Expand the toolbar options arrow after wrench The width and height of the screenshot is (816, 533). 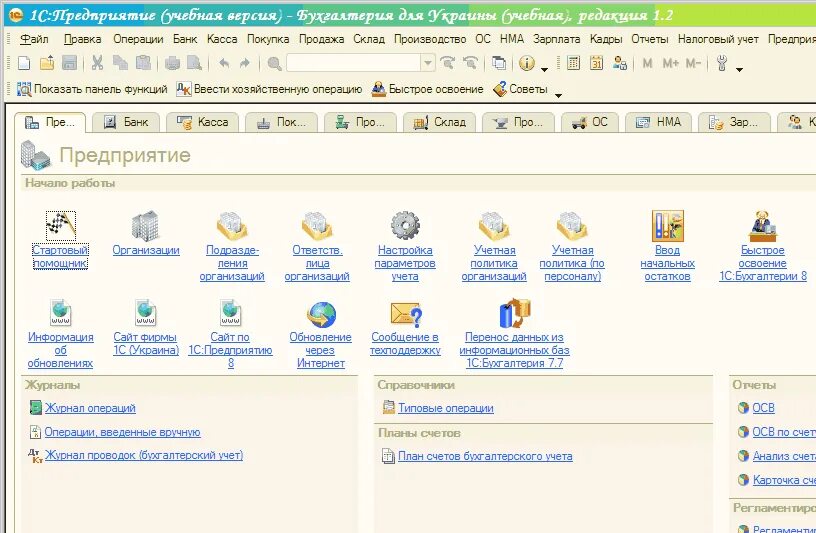click(739, 69)
